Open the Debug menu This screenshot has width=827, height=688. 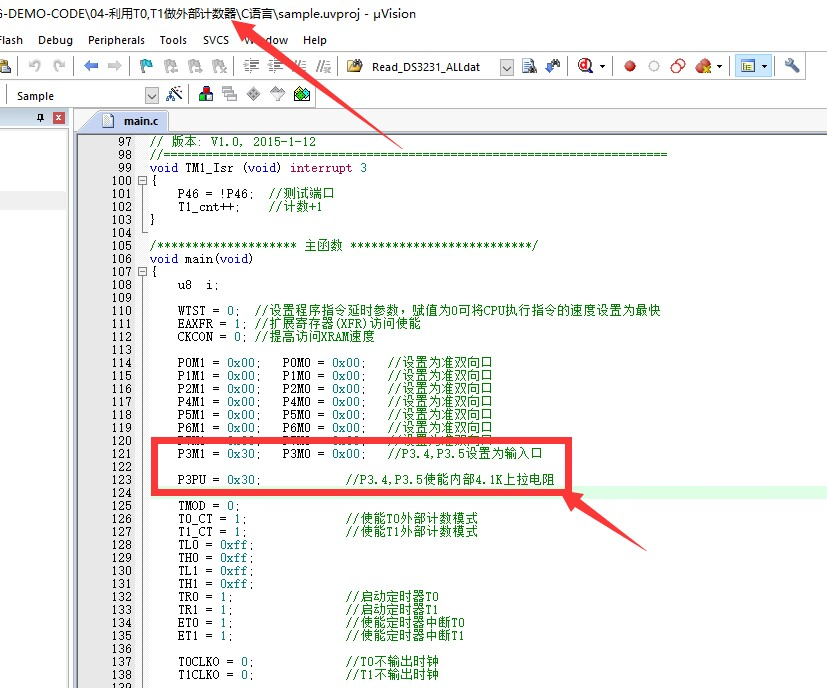tap(55, 40)
